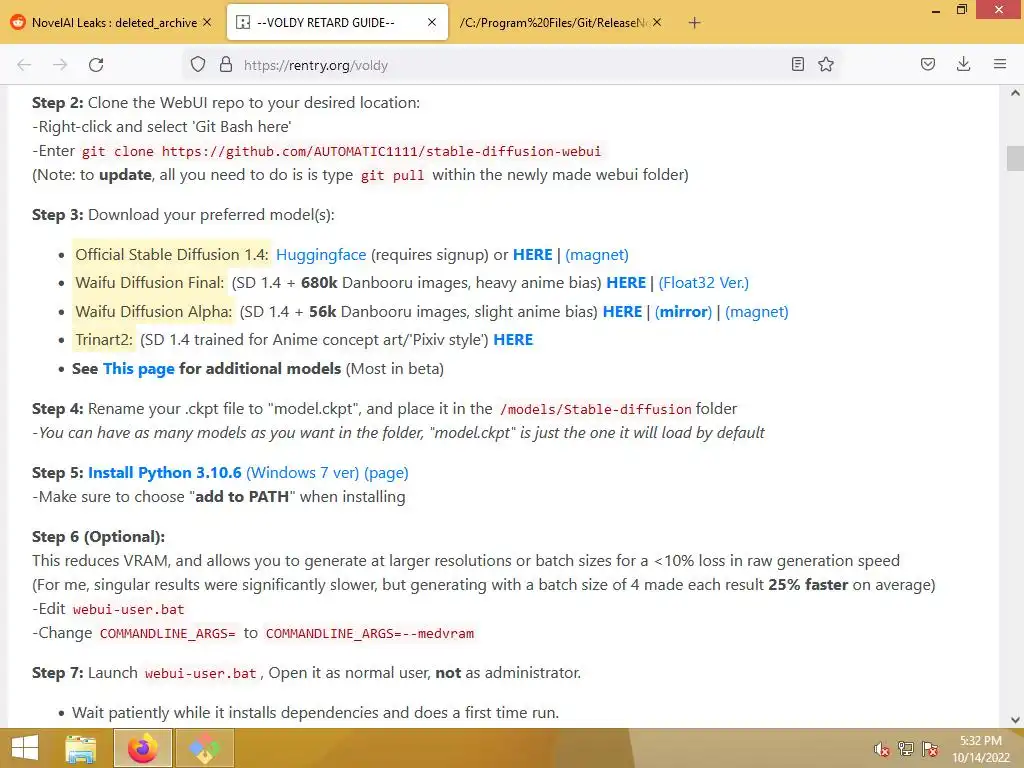Image resolution: width=1024 pixels, height=768 pixels.
Task: Open the Huggingface link
Action: pyautogui.click(x=321, y=255)
